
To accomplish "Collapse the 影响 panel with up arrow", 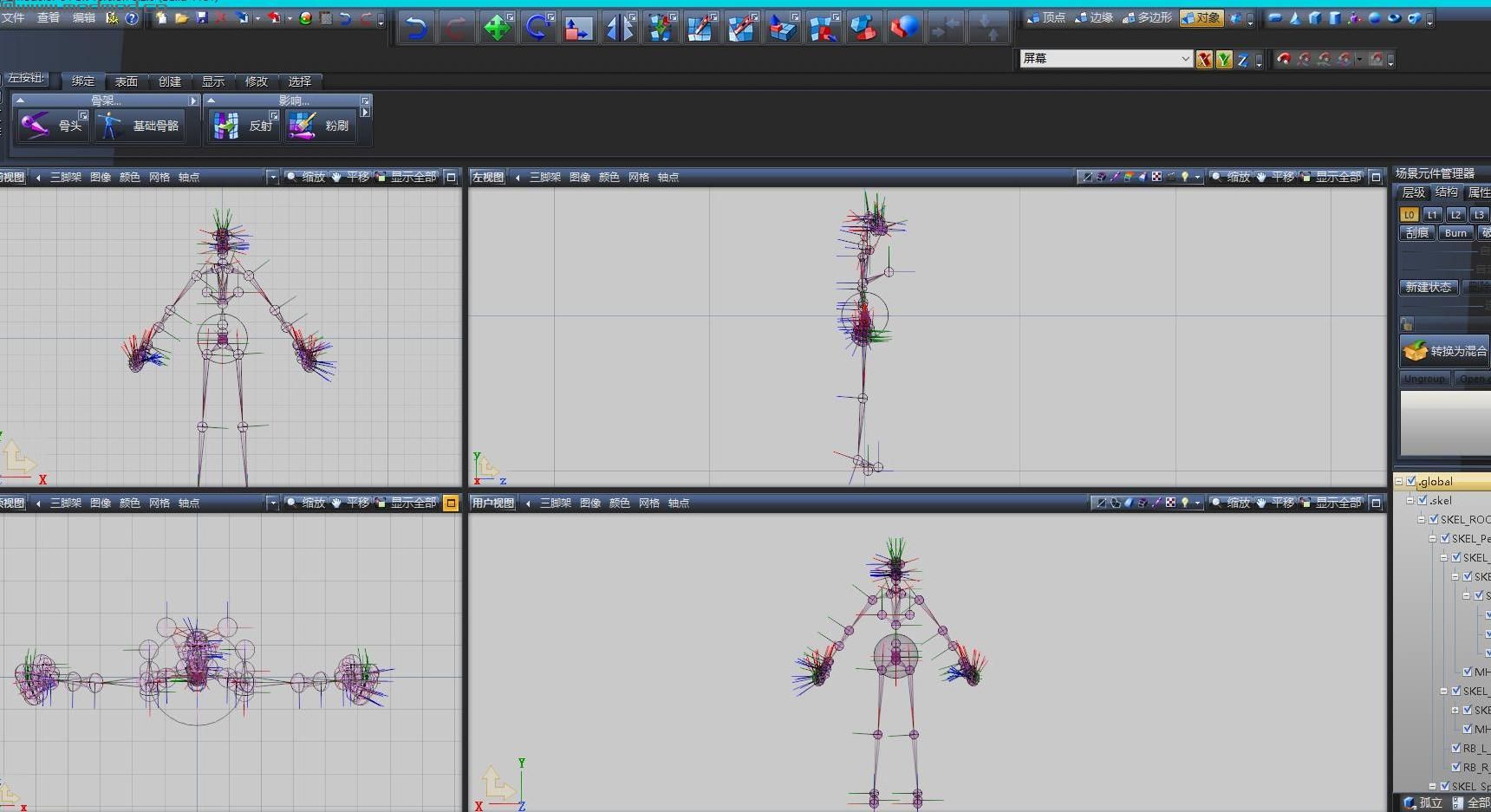I will [x=211, y=101].
